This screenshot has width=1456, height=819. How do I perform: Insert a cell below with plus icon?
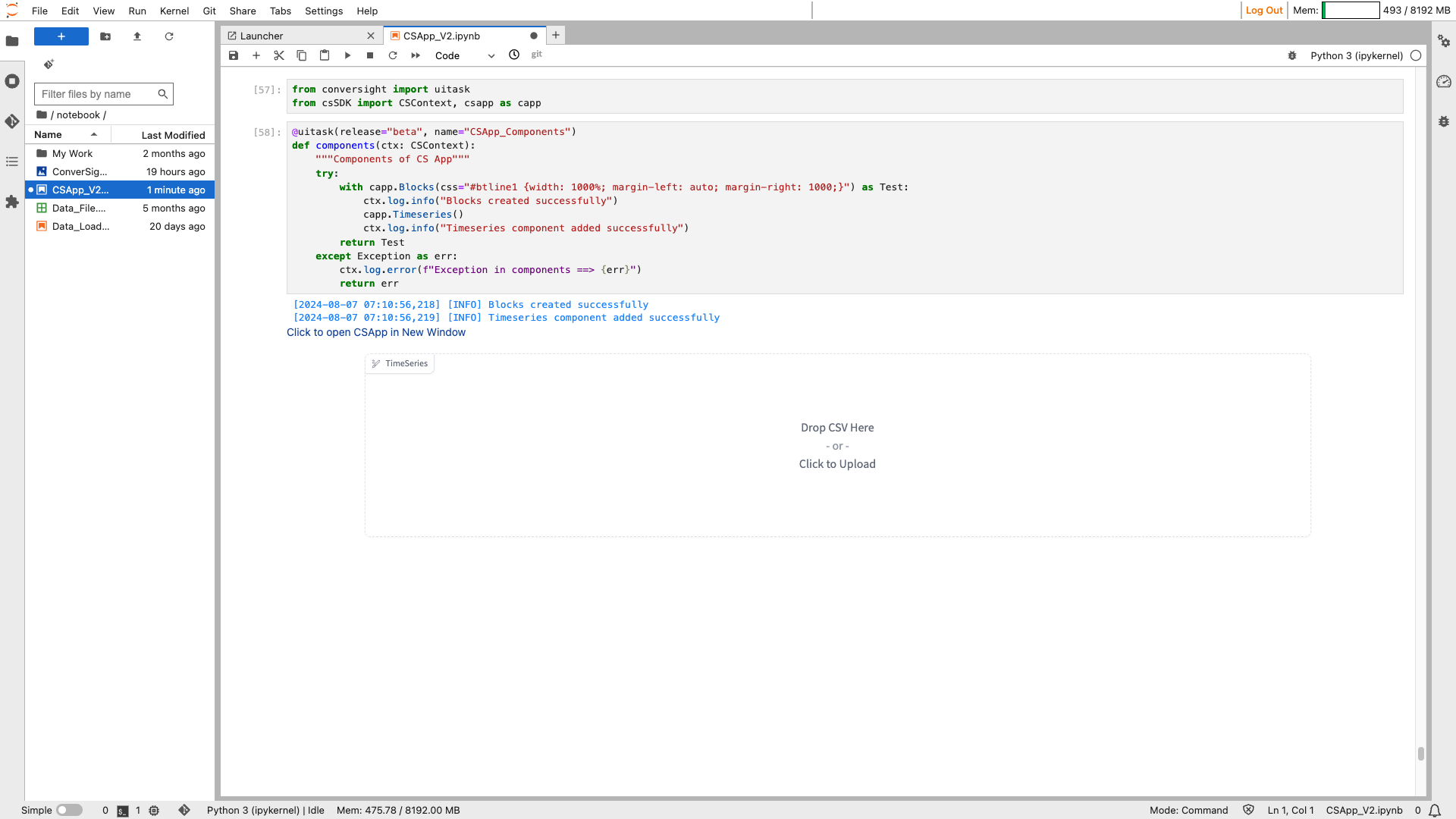click(x=256, y=55)
